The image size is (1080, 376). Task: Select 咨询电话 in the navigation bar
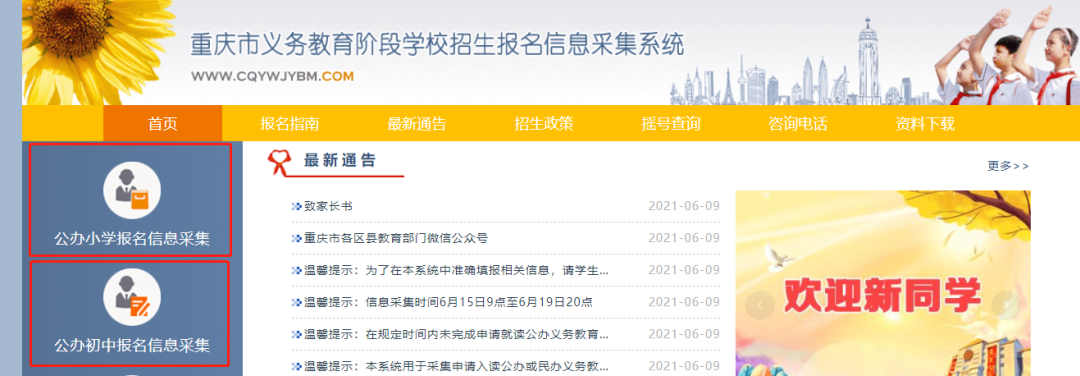coord(798,124)
